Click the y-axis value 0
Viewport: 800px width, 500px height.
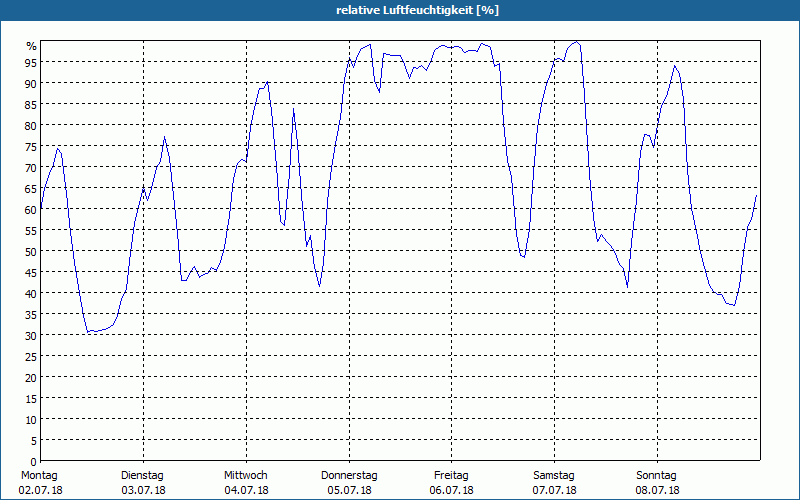click(34, 462)
